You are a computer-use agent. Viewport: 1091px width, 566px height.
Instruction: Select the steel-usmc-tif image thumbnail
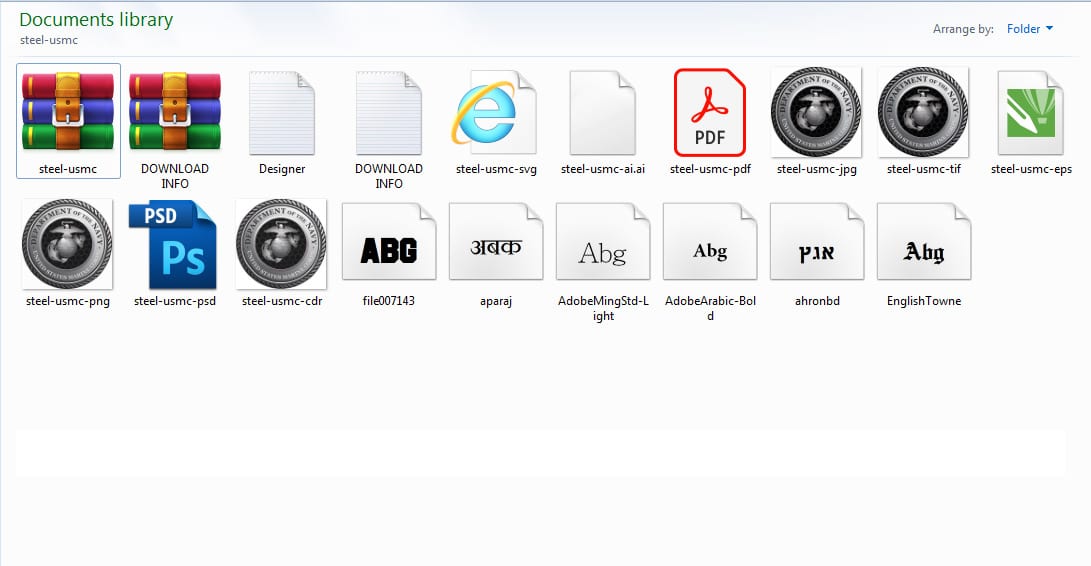pos(923,112)
